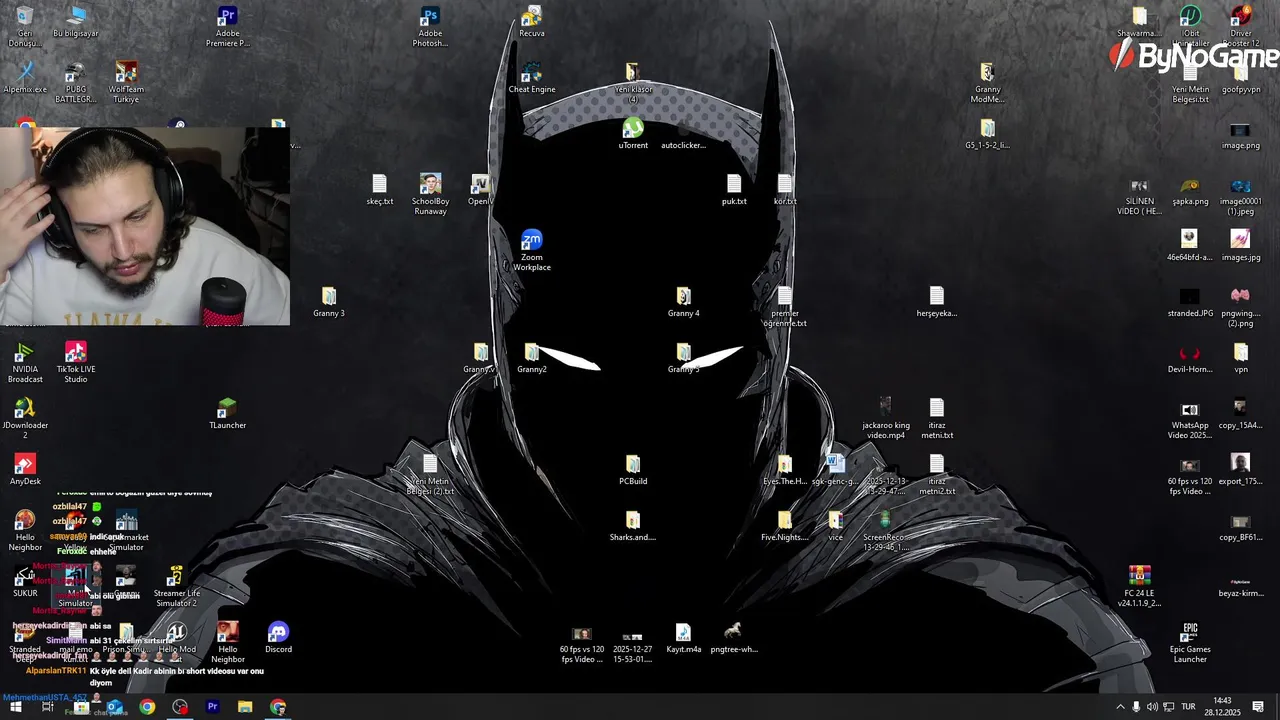Open Devil-Horn... image file
This screenshot has height=720, width=1280.
coord(1190,358)
